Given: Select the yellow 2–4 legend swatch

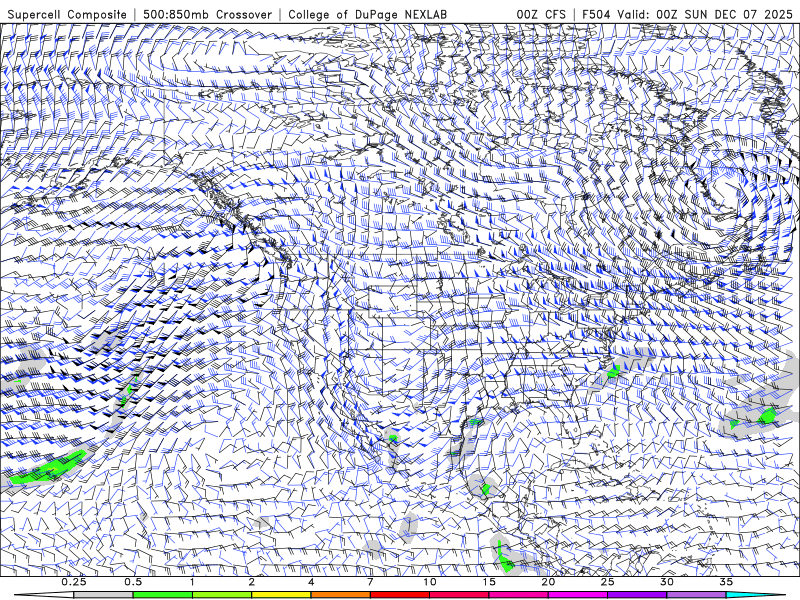Looking at the screenshot, I should click(281, 595).
